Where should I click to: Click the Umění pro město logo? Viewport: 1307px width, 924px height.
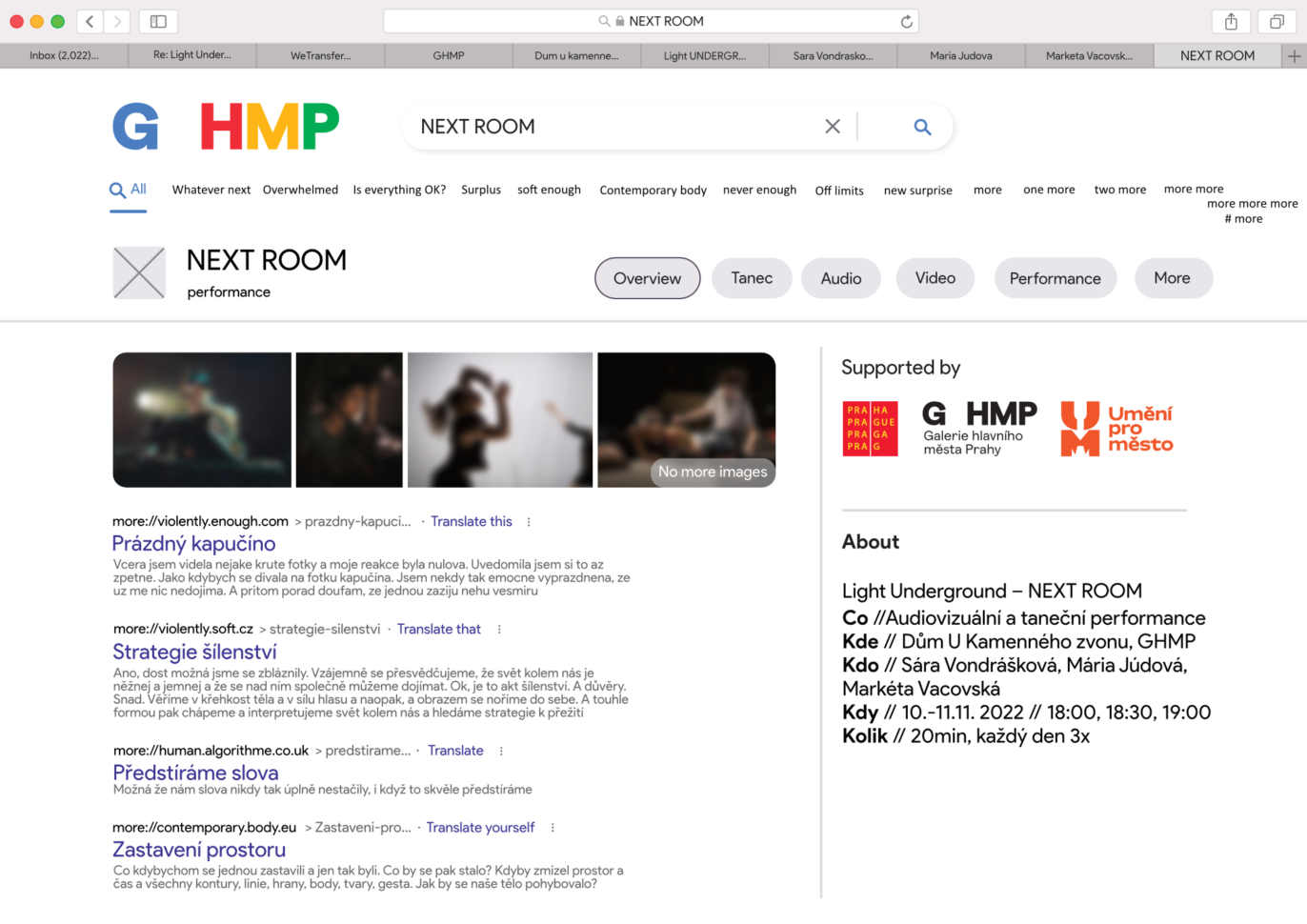[1116, 429]
